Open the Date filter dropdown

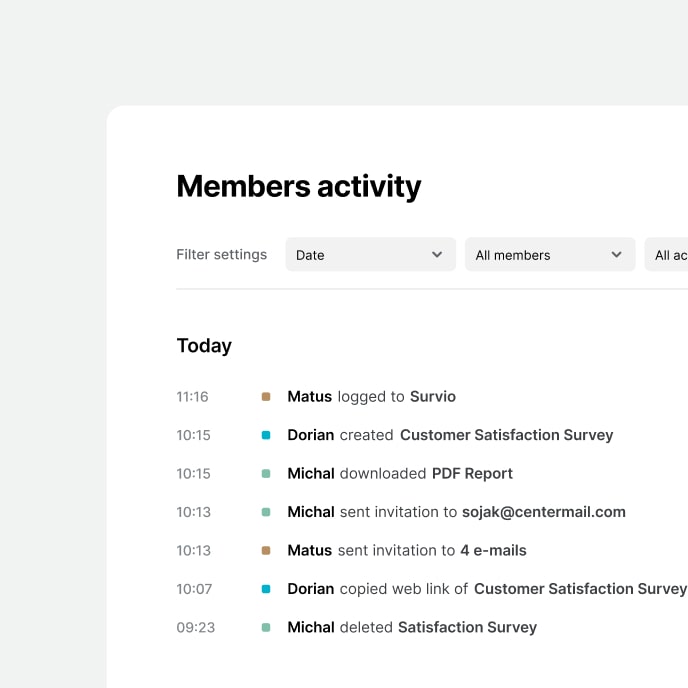click(x=370, y=254)
